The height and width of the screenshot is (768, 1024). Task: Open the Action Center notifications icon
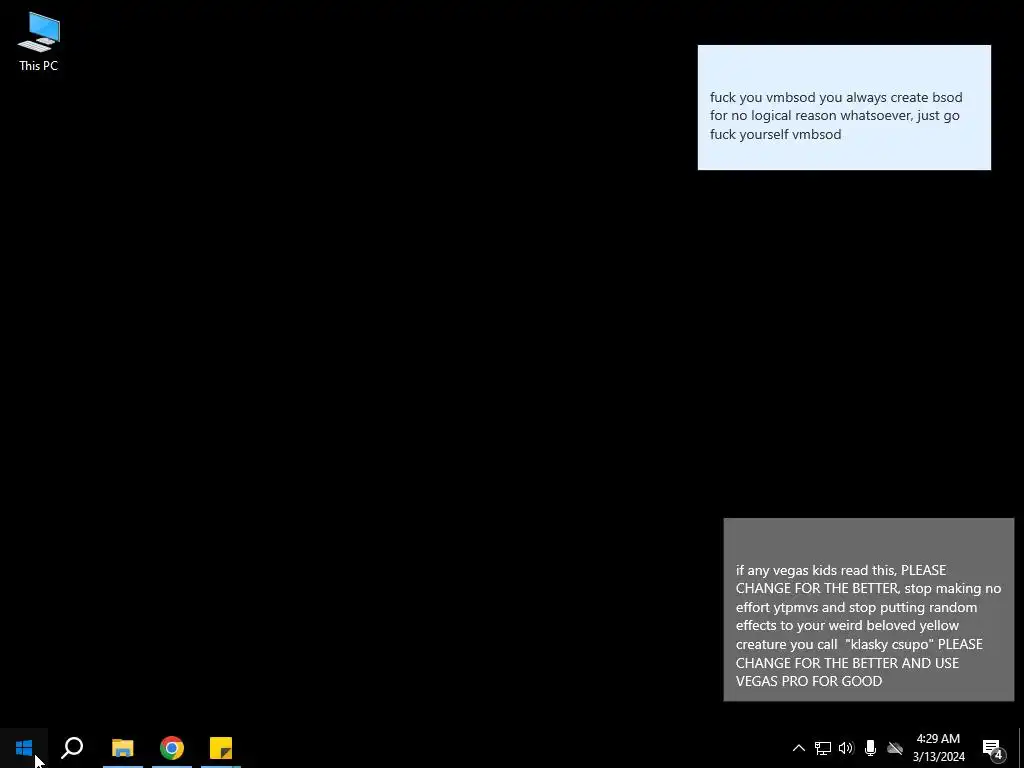[x=993, y=748]
